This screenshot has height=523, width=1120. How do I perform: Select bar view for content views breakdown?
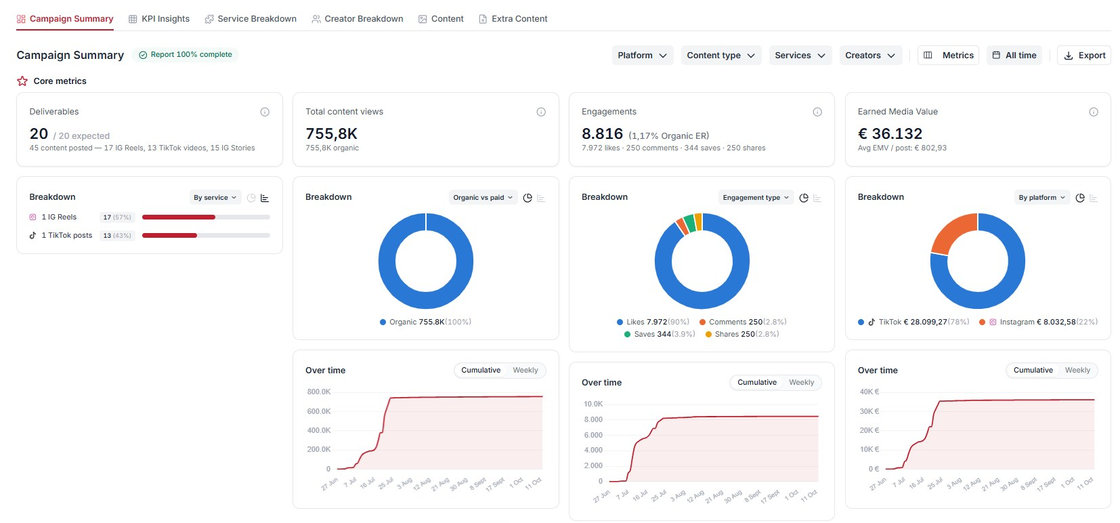click(541, 198)
